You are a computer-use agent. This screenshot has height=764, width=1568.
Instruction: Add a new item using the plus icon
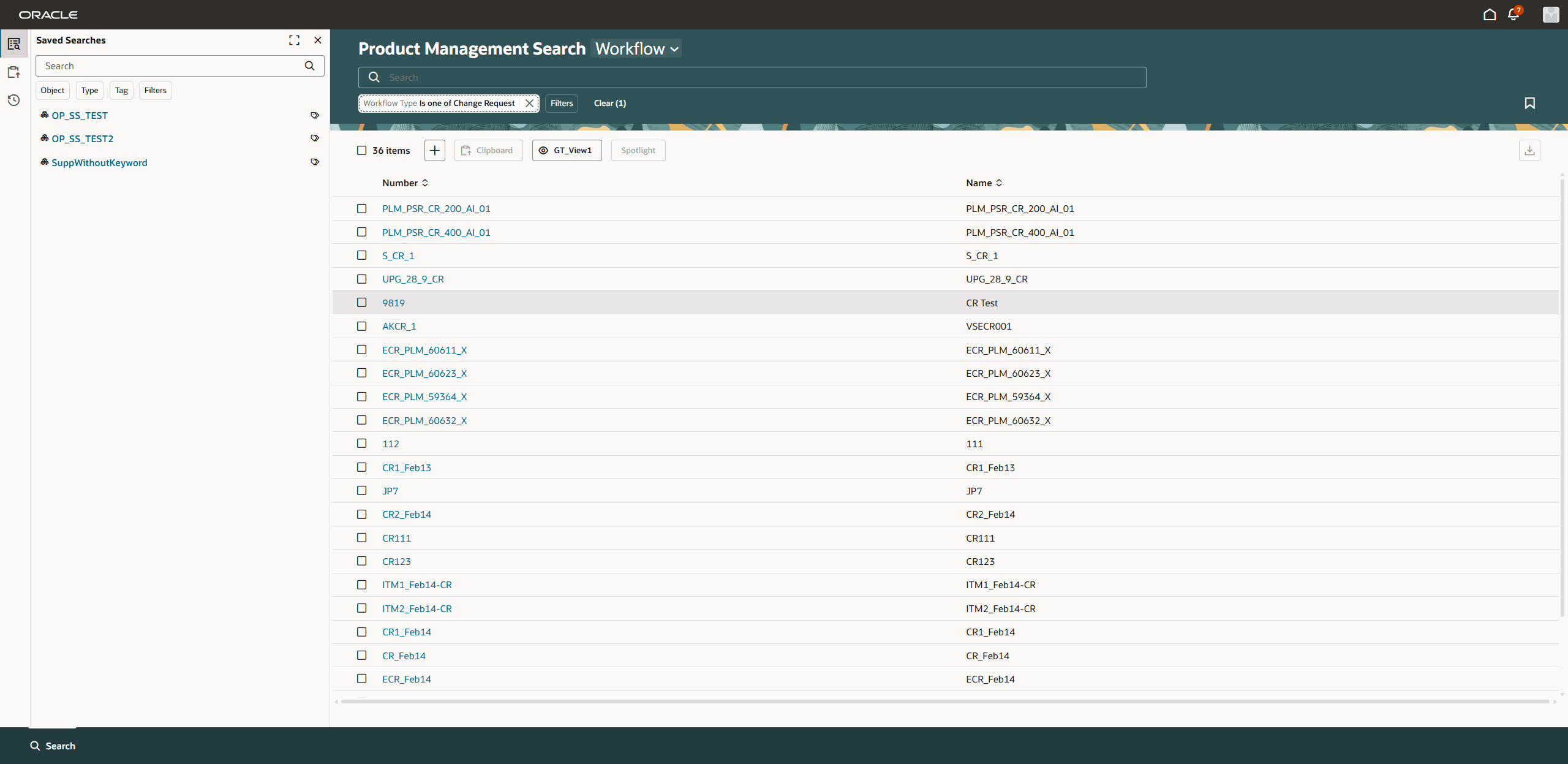click(434, 150)
